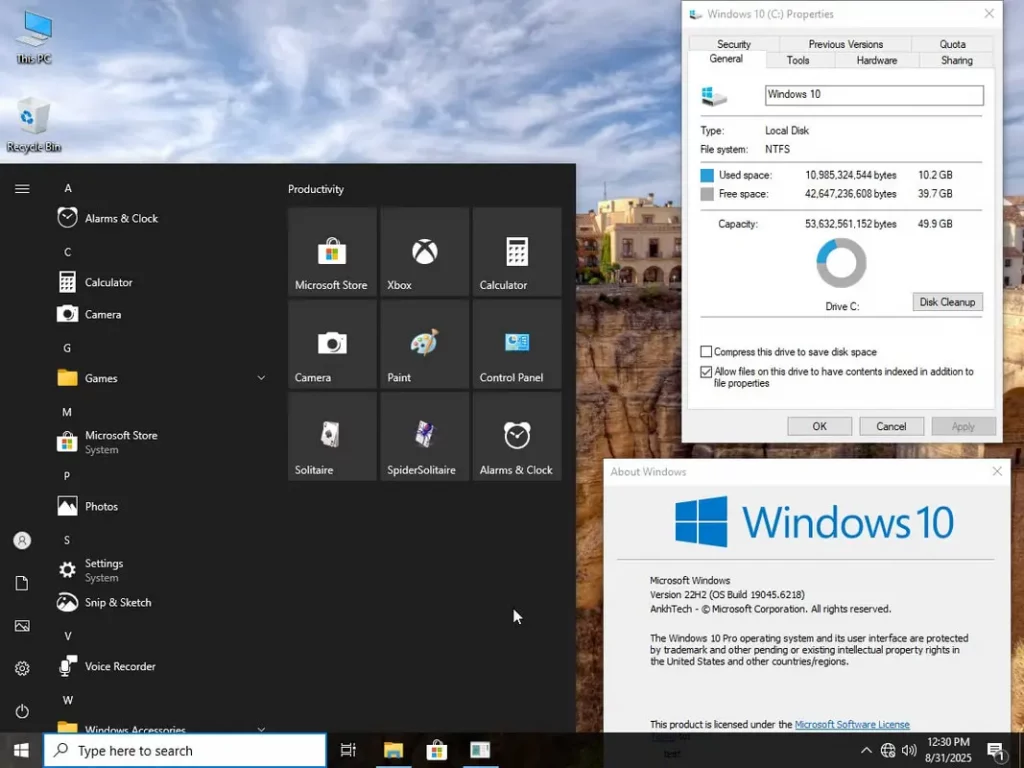The width and height of the screenshot is (1024, 768).
Task: Click OK in drive Properties
Action: pos(820,426)
